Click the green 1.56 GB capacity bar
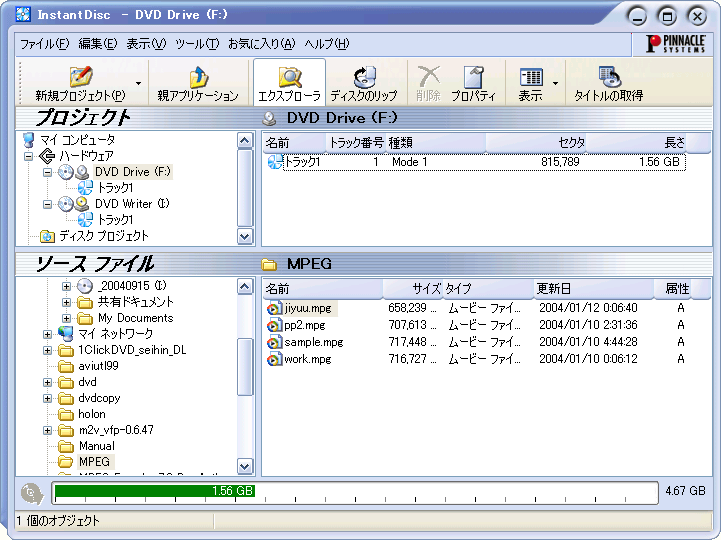Screen dimensions: 721x540 pyautogui.click(x=154, y=491)
